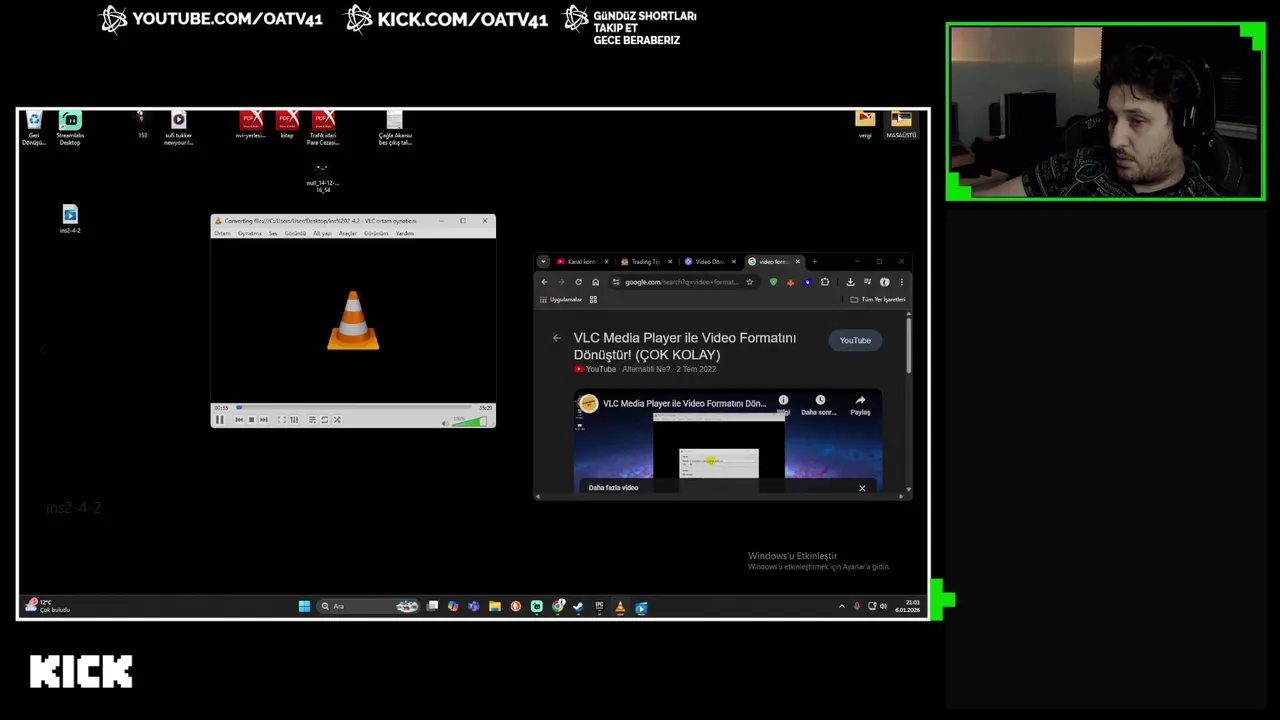Image resolution: width=1280 pixels, height=720 pixels.
Task: Go to Chrome home page
Action: [x=595, y=282]
